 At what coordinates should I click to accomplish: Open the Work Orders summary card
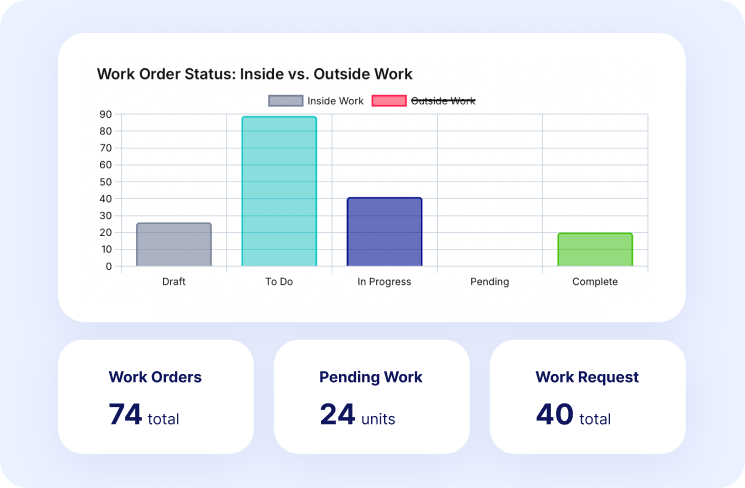pyautogui.click(x=155, y=397)
